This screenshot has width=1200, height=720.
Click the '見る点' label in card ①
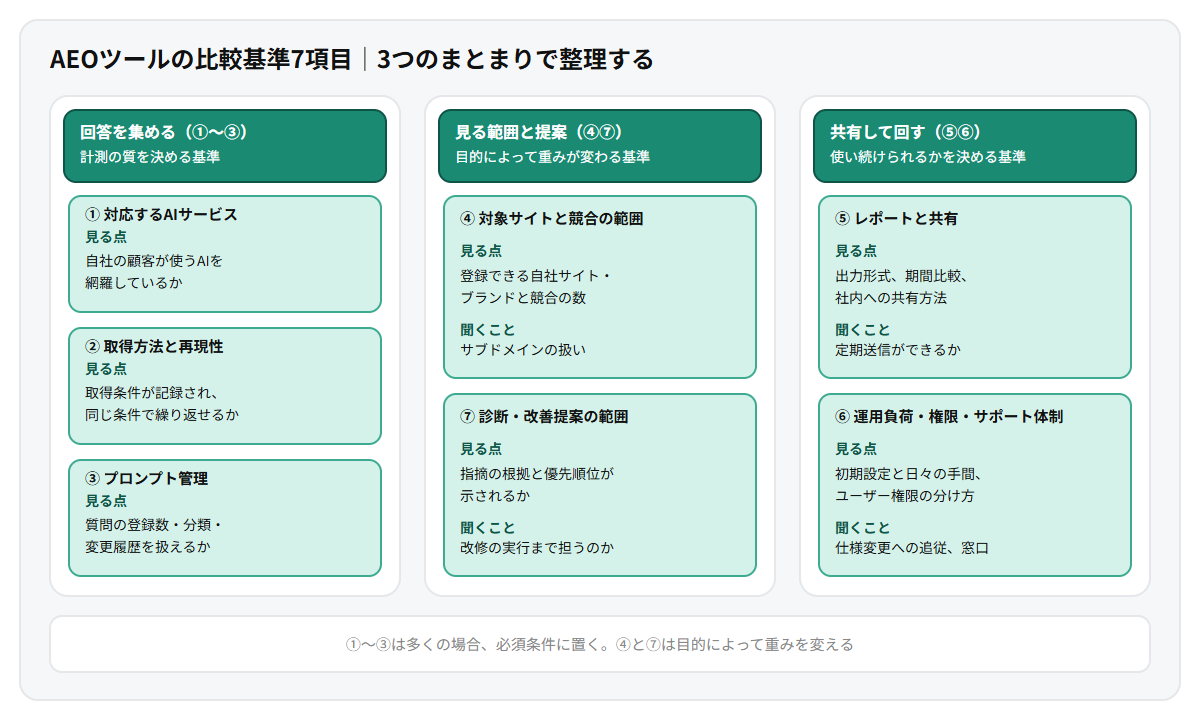106,237
